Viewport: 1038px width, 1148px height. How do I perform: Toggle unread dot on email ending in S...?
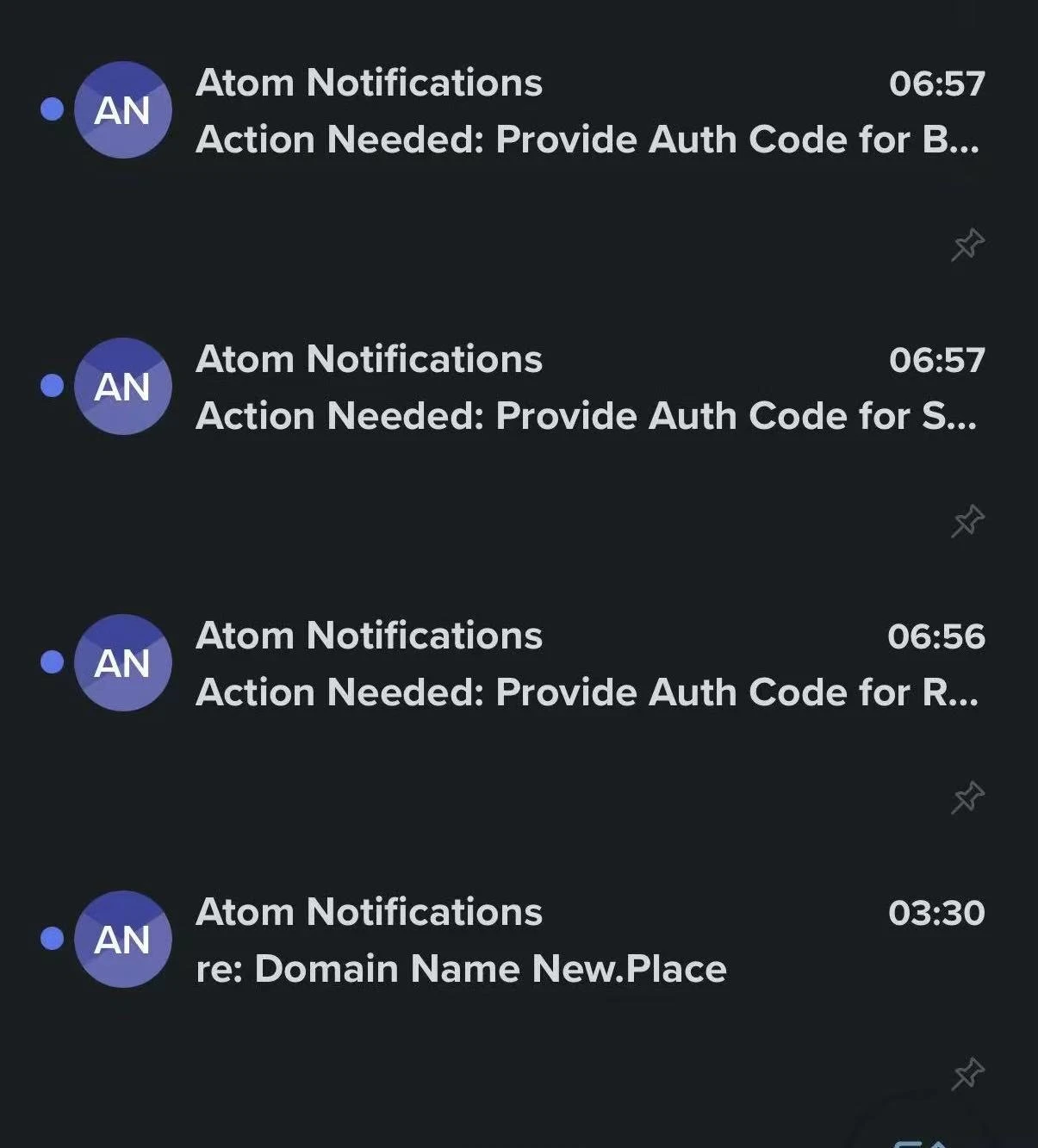(x=53, y=386)
